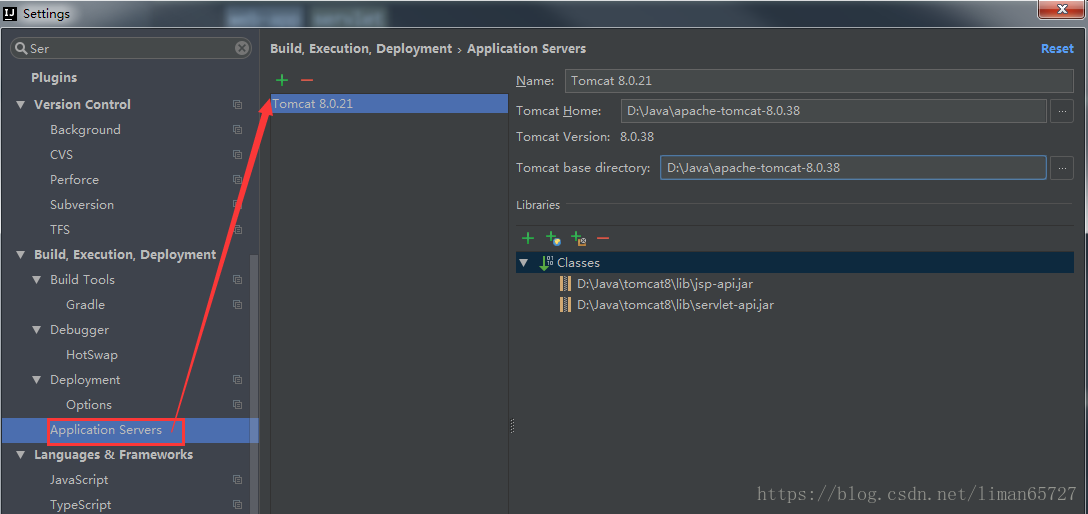The width and height of the screenshot is (1088, 514).
Task: Collapse the Version Control section
Action: tap(20, 105)
